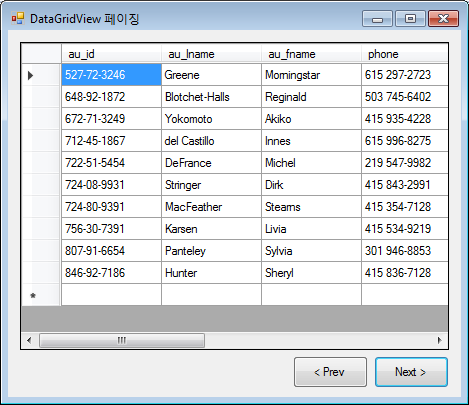Click phone 219 547-9982

pyautogui.click(x=405, y=163)
